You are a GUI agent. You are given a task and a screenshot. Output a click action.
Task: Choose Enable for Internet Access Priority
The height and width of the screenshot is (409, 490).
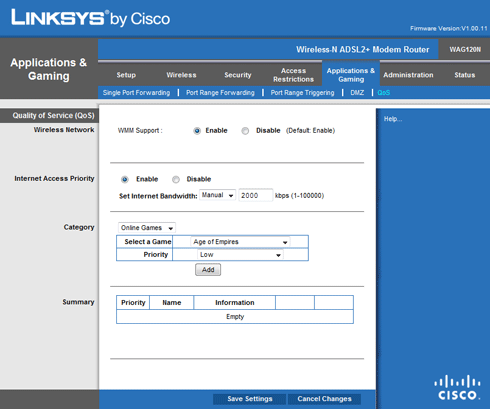point(125,179)
